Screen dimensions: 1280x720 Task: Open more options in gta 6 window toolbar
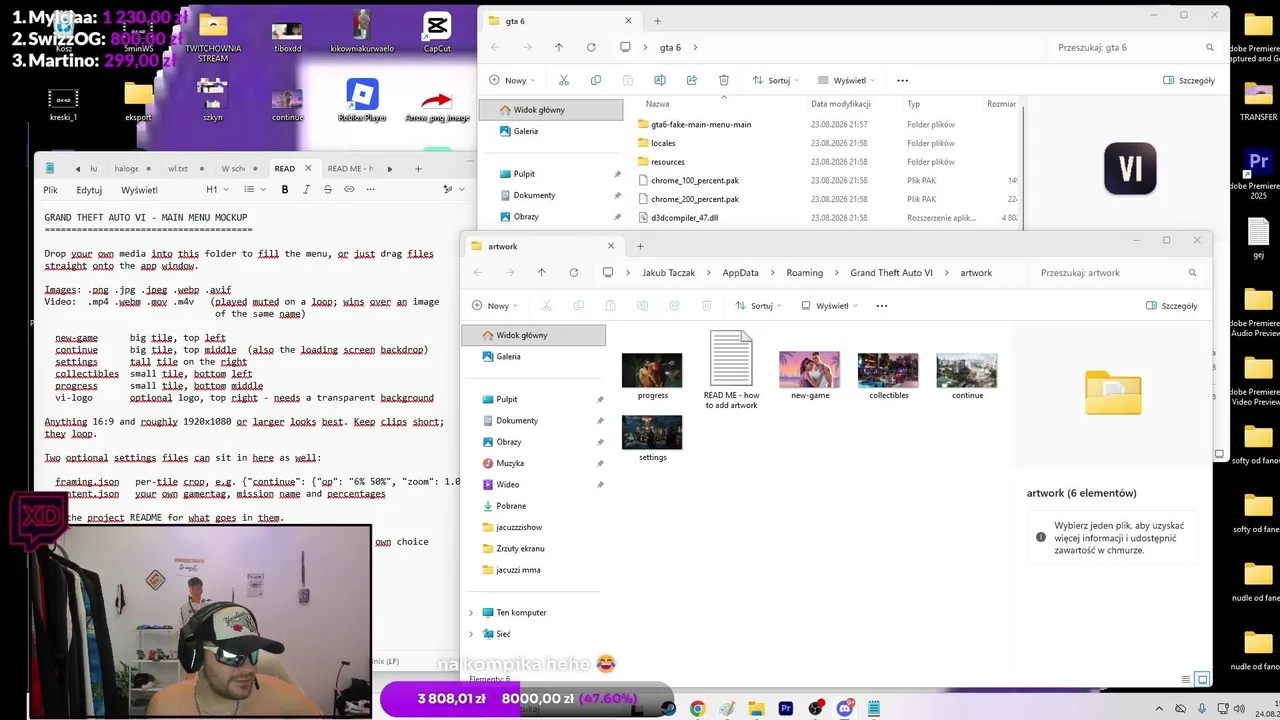point(902,80)
